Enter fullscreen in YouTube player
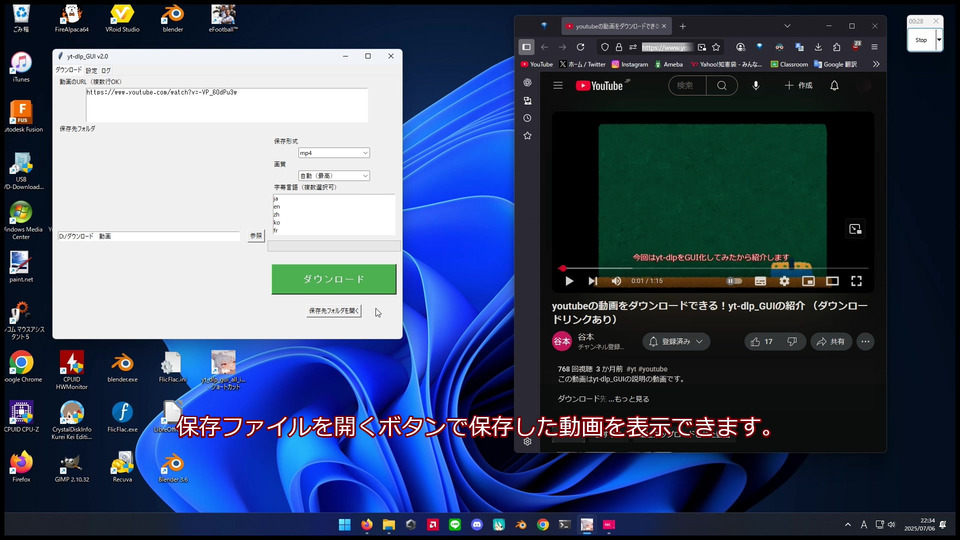This screenshot has width=960, height=540. [x=856, y=281]
